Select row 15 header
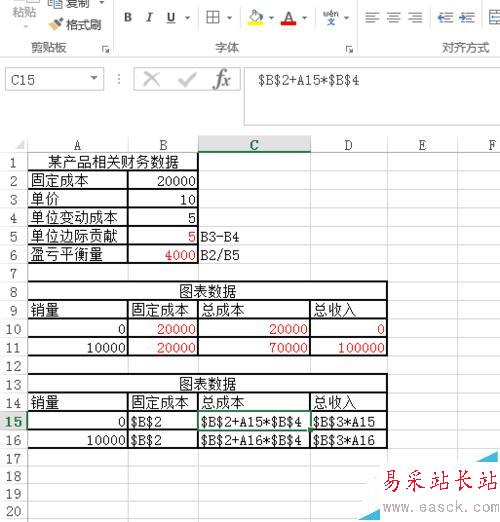Screen dimensions: 500x522 13,422
